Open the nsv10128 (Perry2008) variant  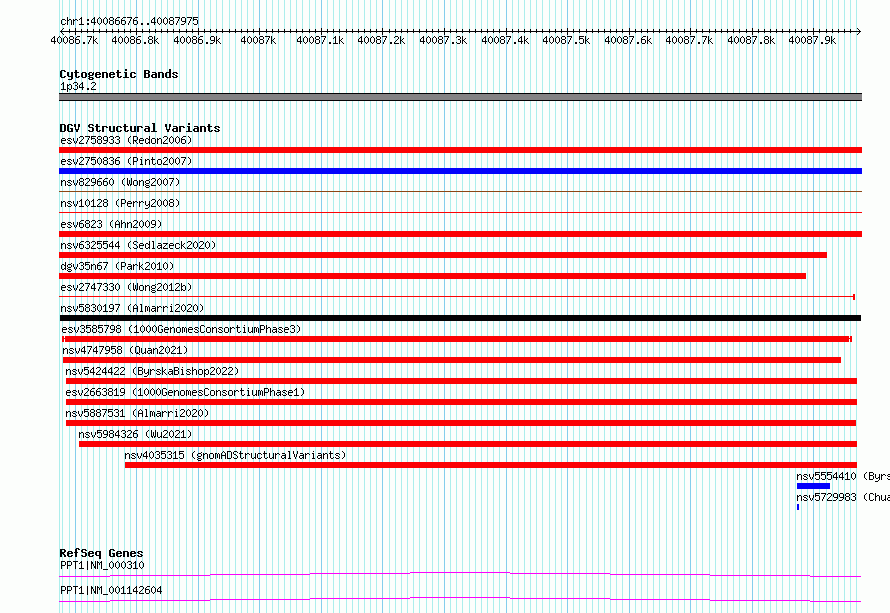point(120,203)
